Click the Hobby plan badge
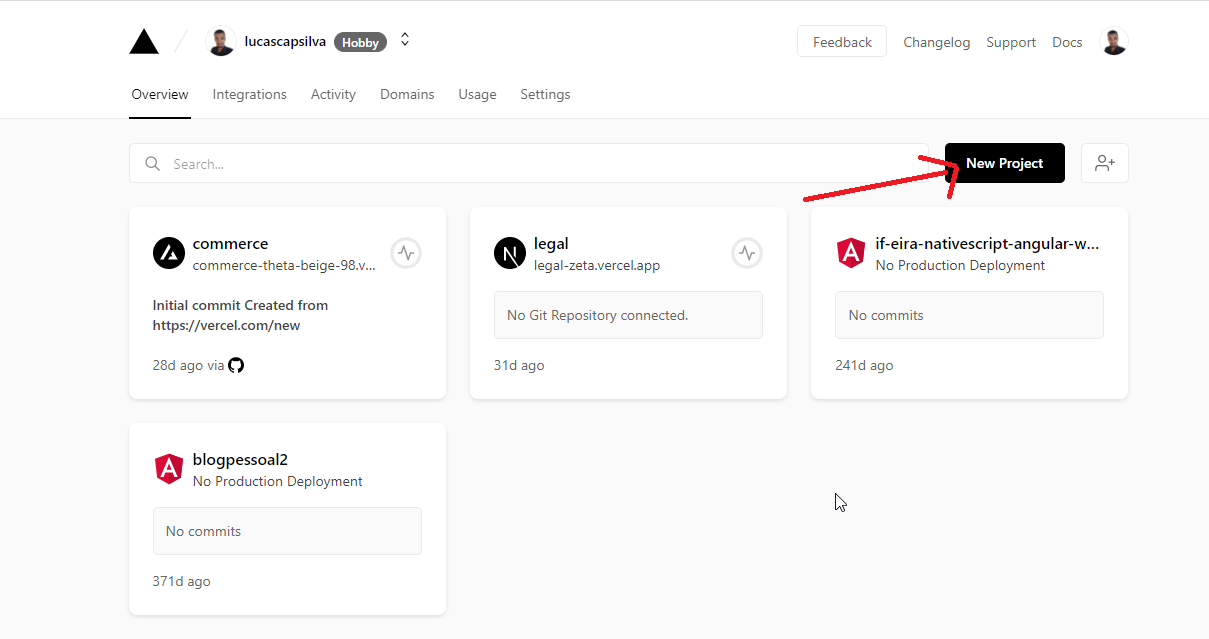Viewport: 1209px width, 639px height. tap(360, 42)
